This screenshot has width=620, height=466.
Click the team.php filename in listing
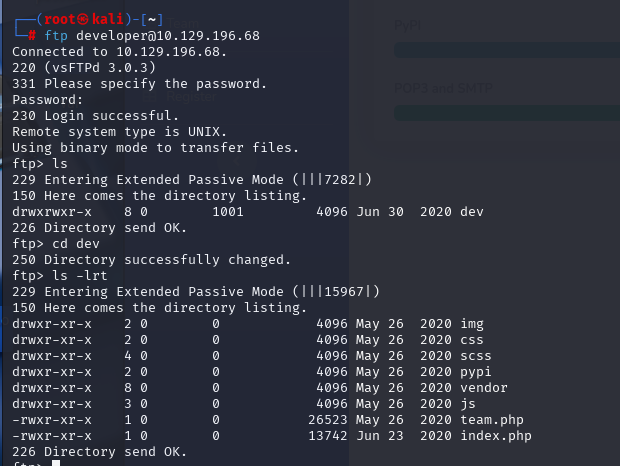coord(492,420)
